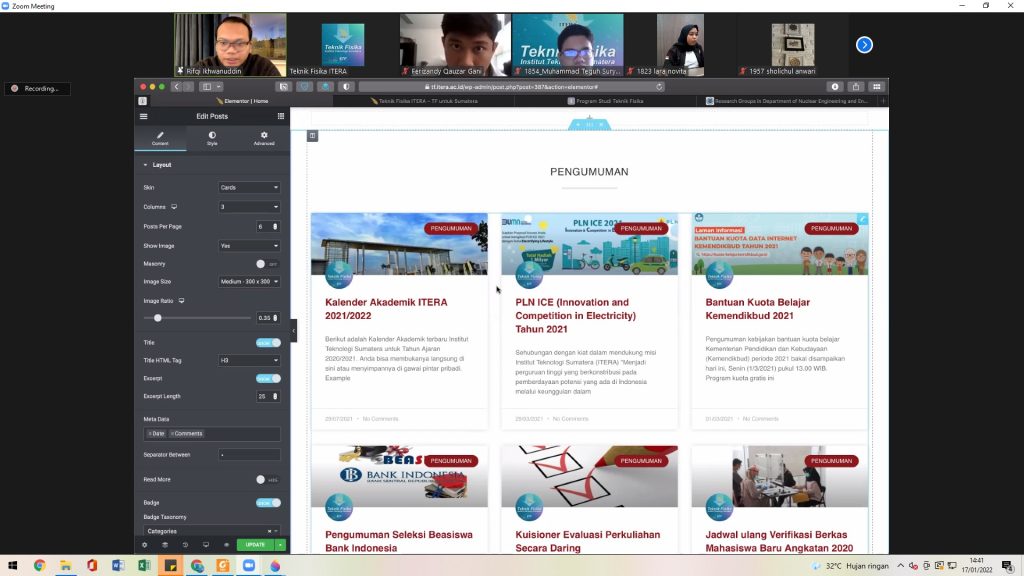Open the widgets grid panel icon
The width and height of the screenshot is (1024, 576).
click(281, 116)
